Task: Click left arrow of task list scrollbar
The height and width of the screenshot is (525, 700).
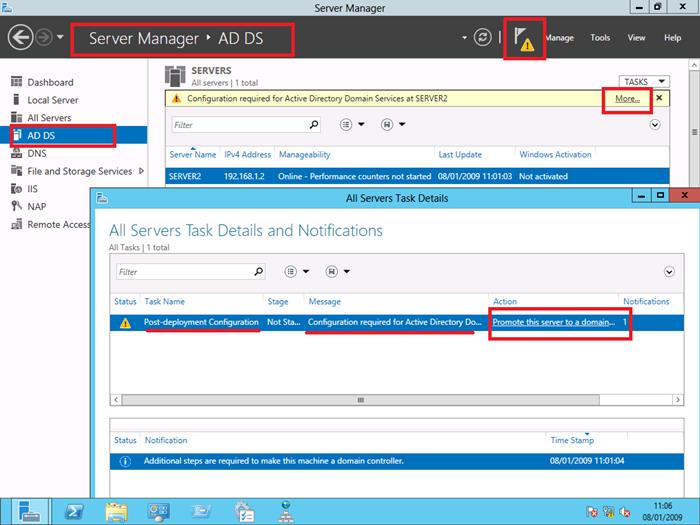Action: click(x=116, y=400)
